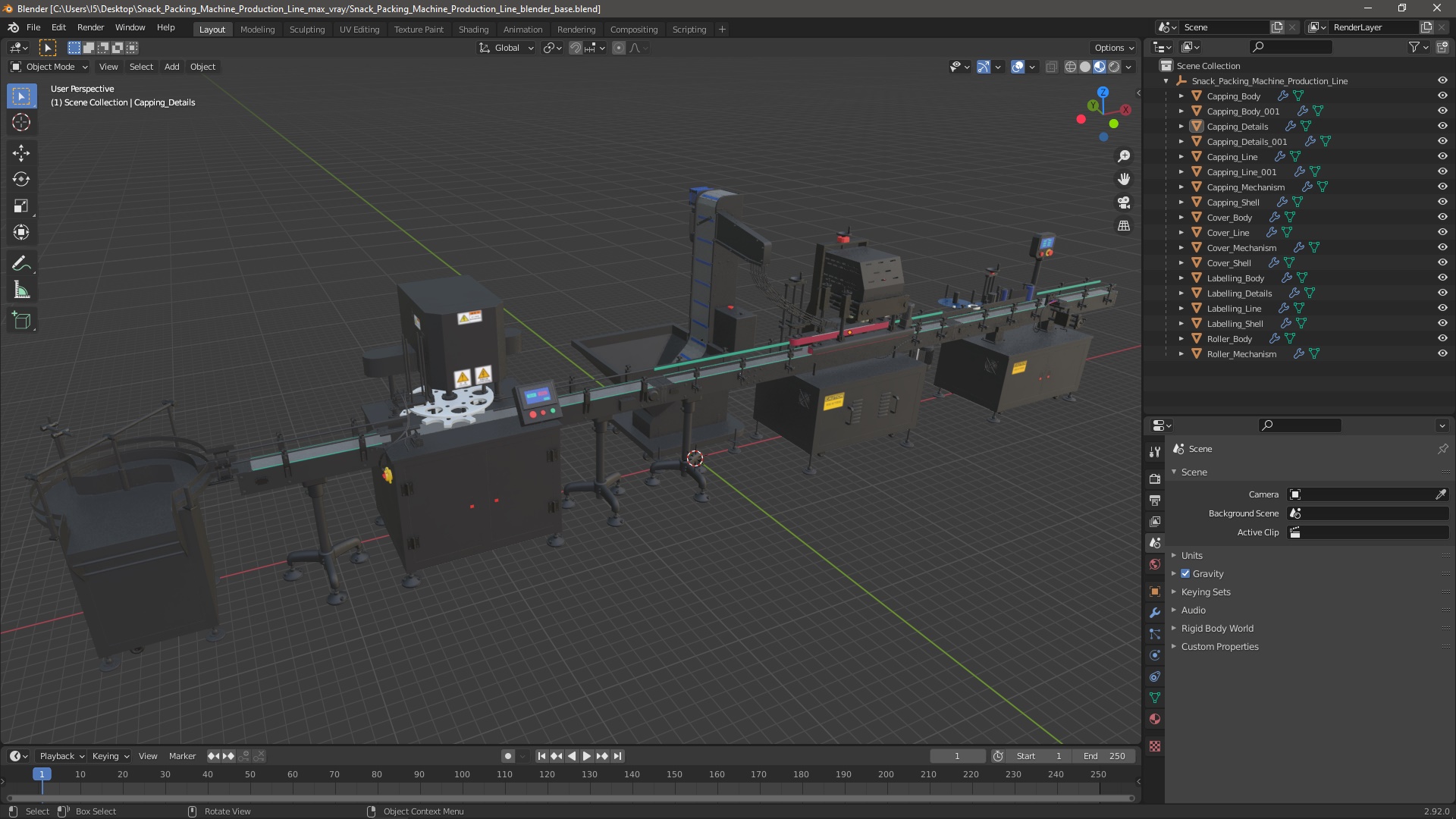Open Texture properties checker tab
The width and height of the screenshot is (1456, 819).
coord(1155,746)
